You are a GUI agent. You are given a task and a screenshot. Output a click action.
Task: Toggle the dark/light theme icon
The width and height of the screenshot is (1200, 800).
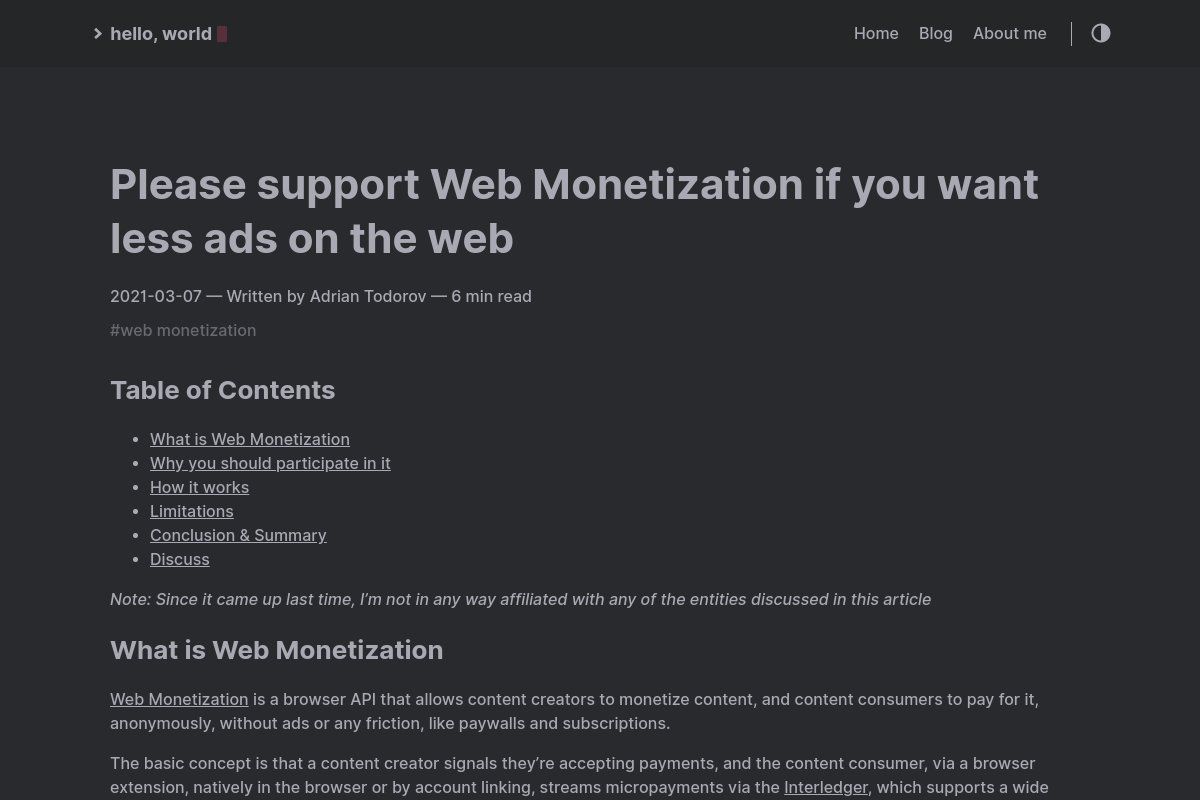1101,33
